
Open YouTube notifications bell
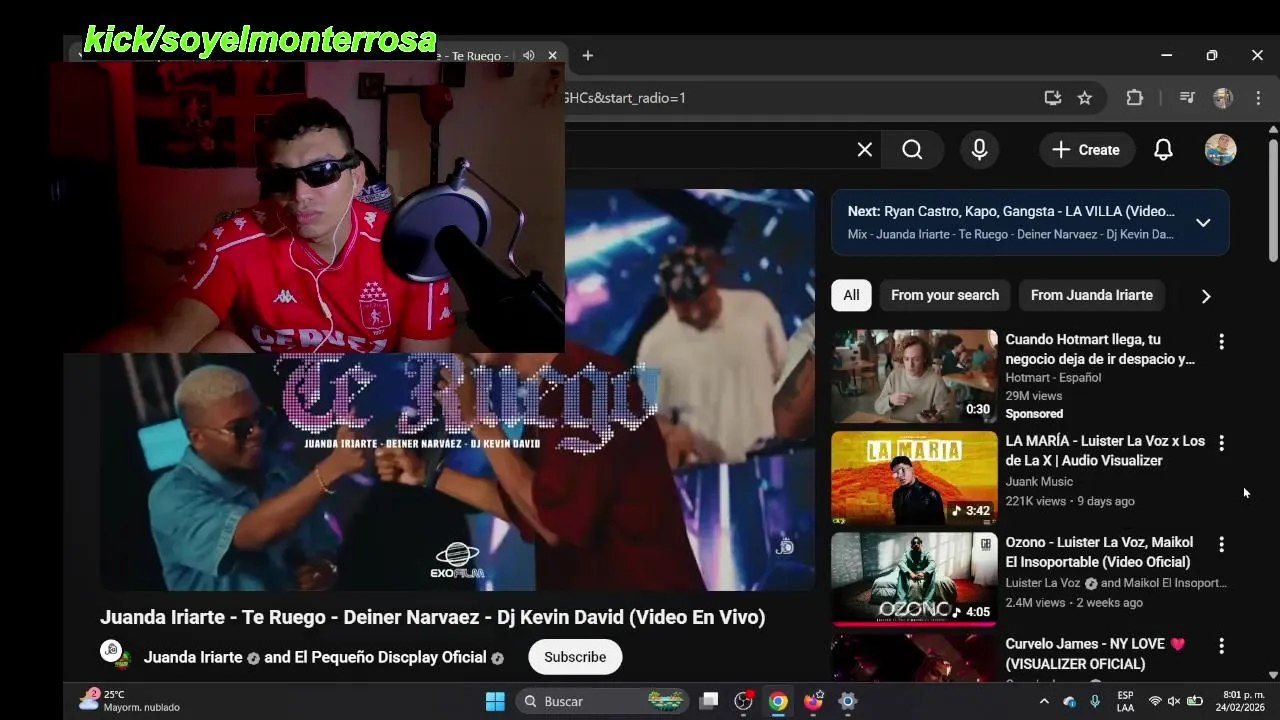(x=1163, y=150)
